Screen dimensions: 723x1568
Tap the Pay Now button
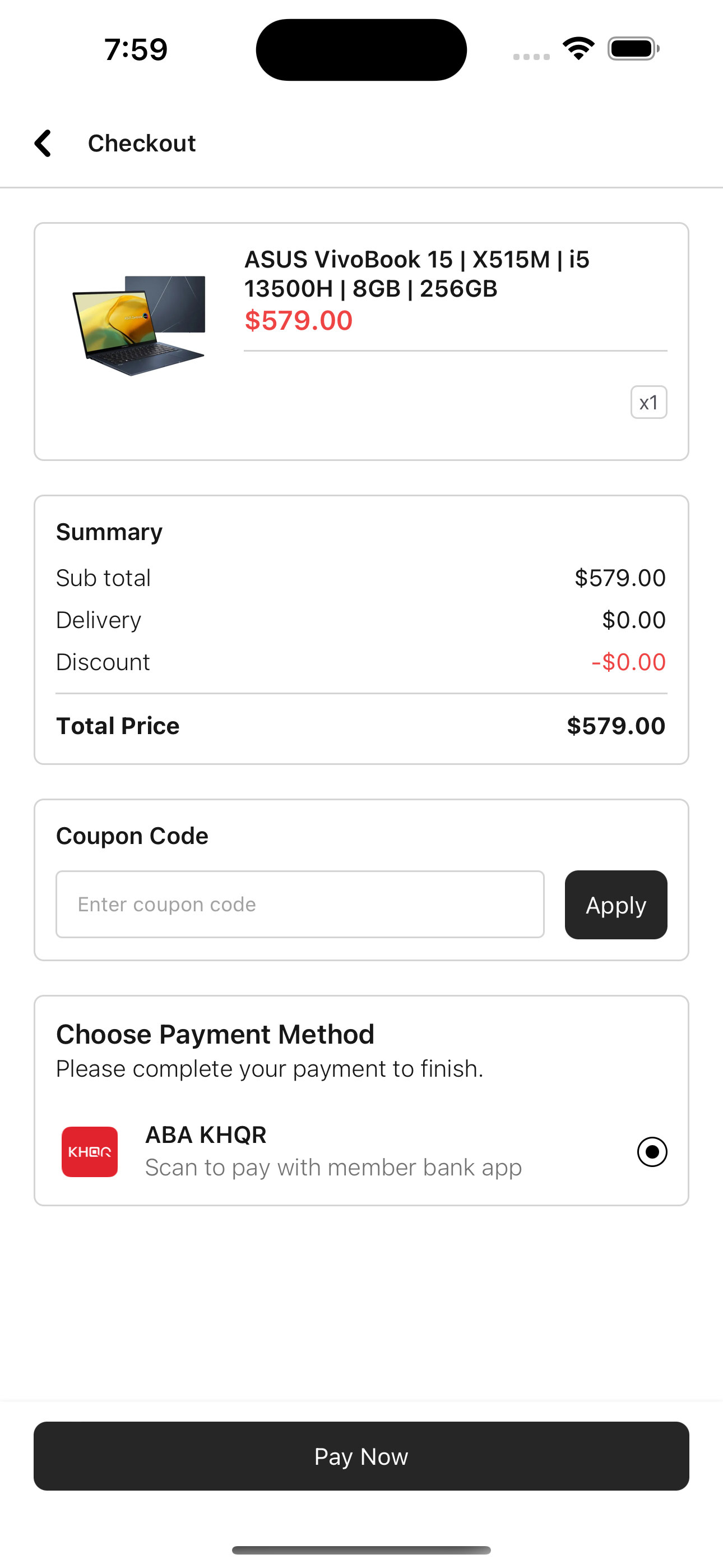(x=361, y=1456)
